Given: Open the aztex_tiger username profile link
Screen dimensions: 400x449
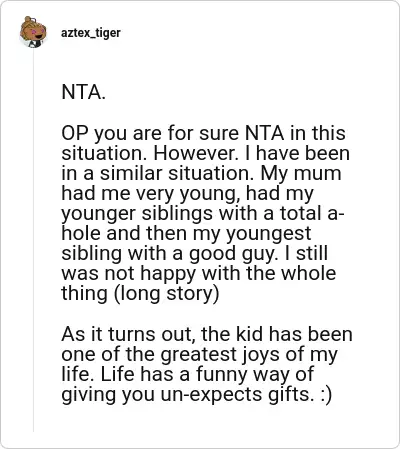Looking at the screenshot, I should pos(91,33).
